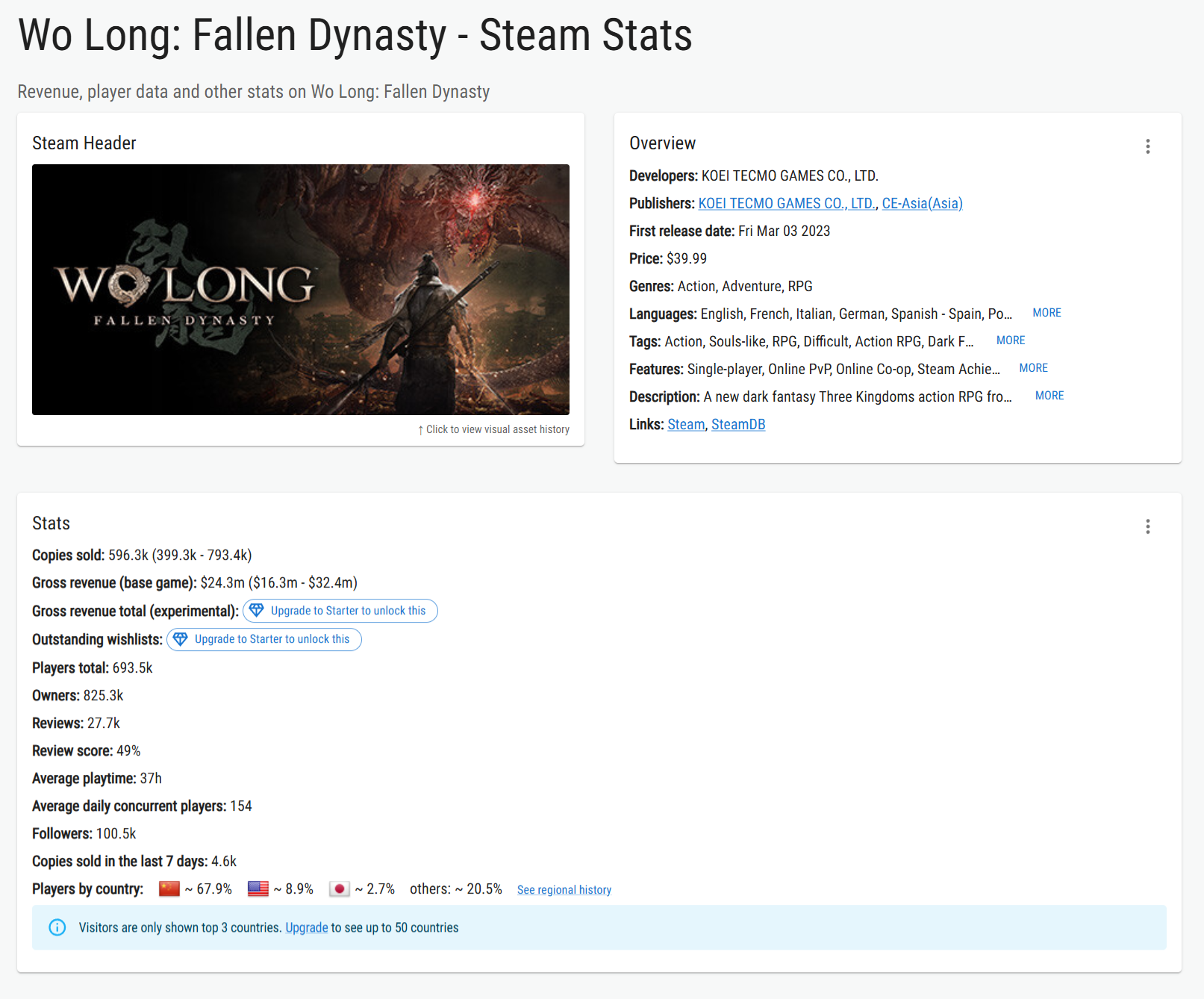
Task: Click the United States flag icon
Action: (x=258, y=888)
